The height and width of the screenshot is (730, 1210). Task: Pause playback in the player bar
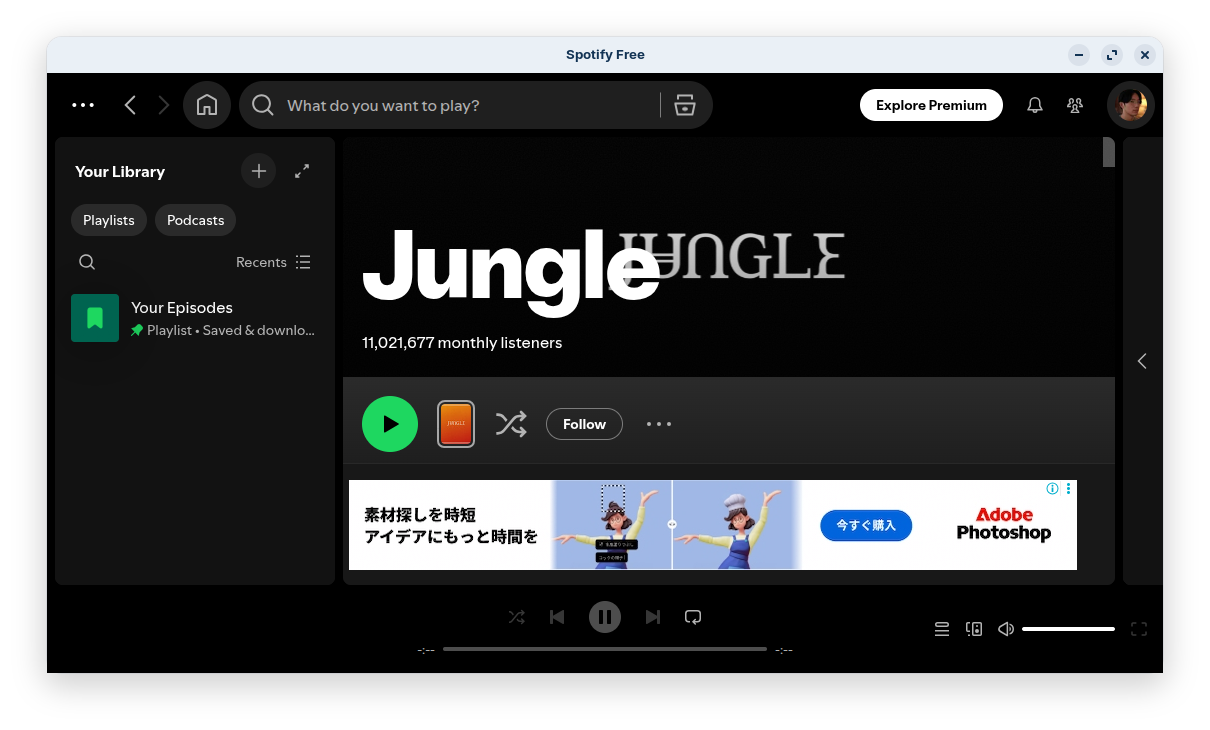click(x=605, y=617)
